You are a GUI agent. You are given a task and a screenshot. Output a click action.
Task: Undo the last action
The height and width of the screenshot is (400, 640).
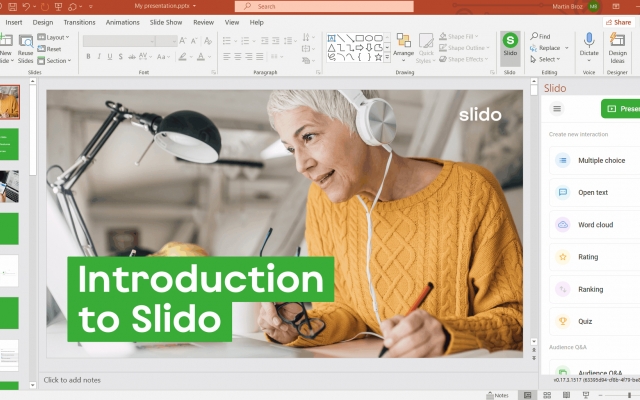[26, 6]
